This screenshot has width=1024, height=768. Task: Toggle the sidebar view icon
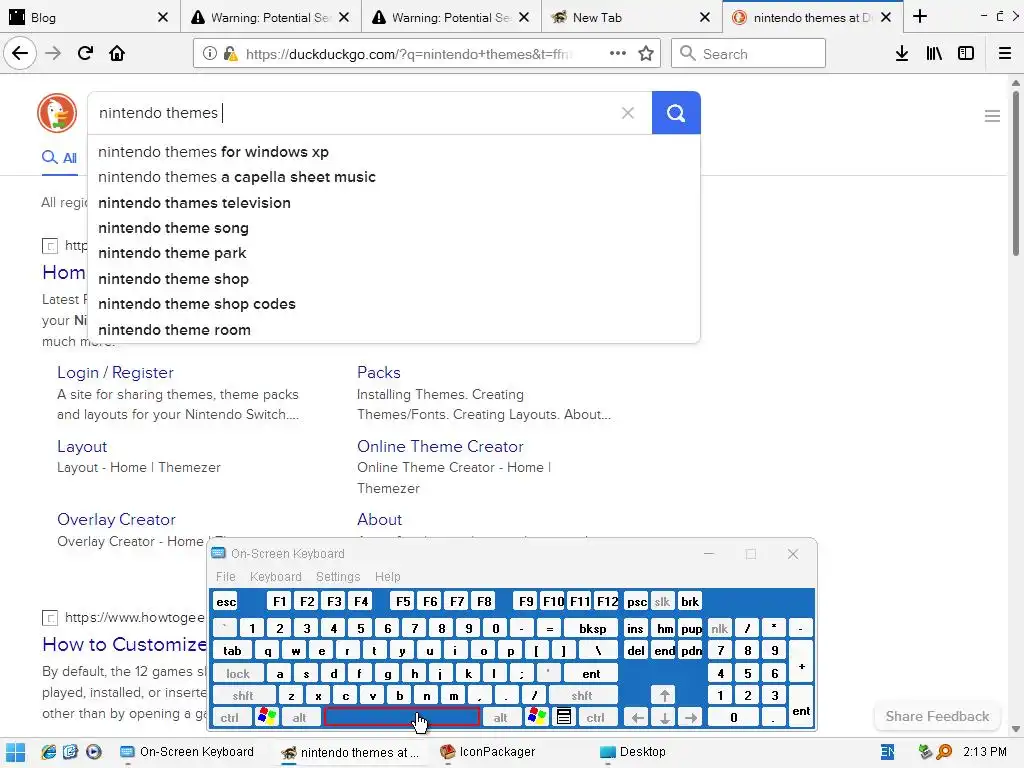[966, 54]
